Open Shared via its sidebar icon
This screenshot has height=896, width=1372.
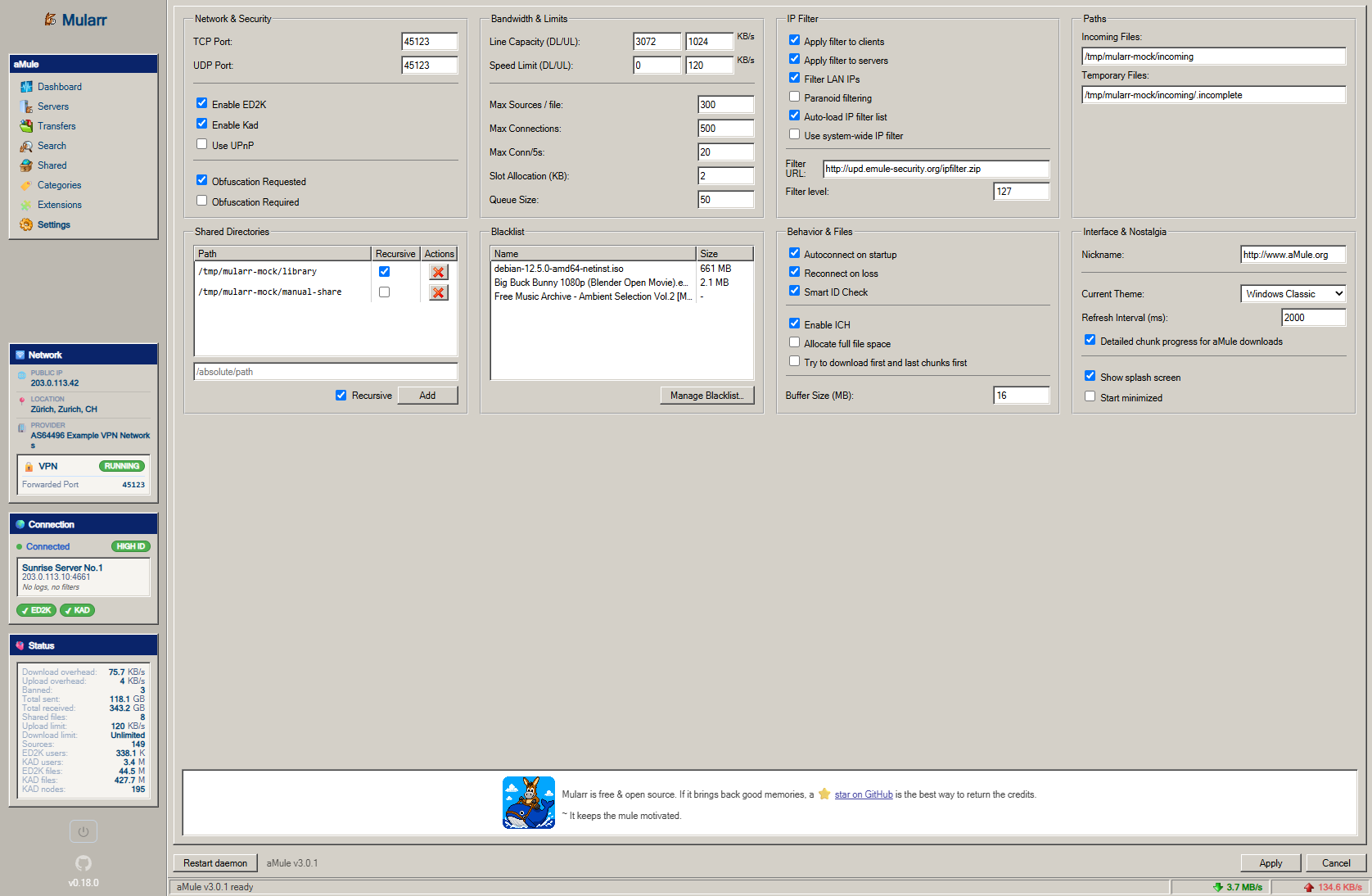26,165
